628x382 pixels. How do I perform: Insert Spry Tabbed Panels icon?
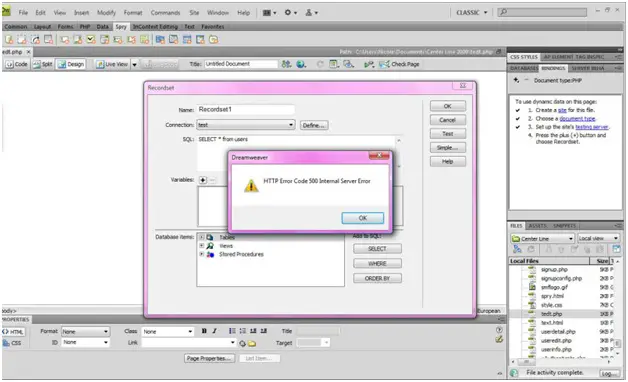(173, 40)
